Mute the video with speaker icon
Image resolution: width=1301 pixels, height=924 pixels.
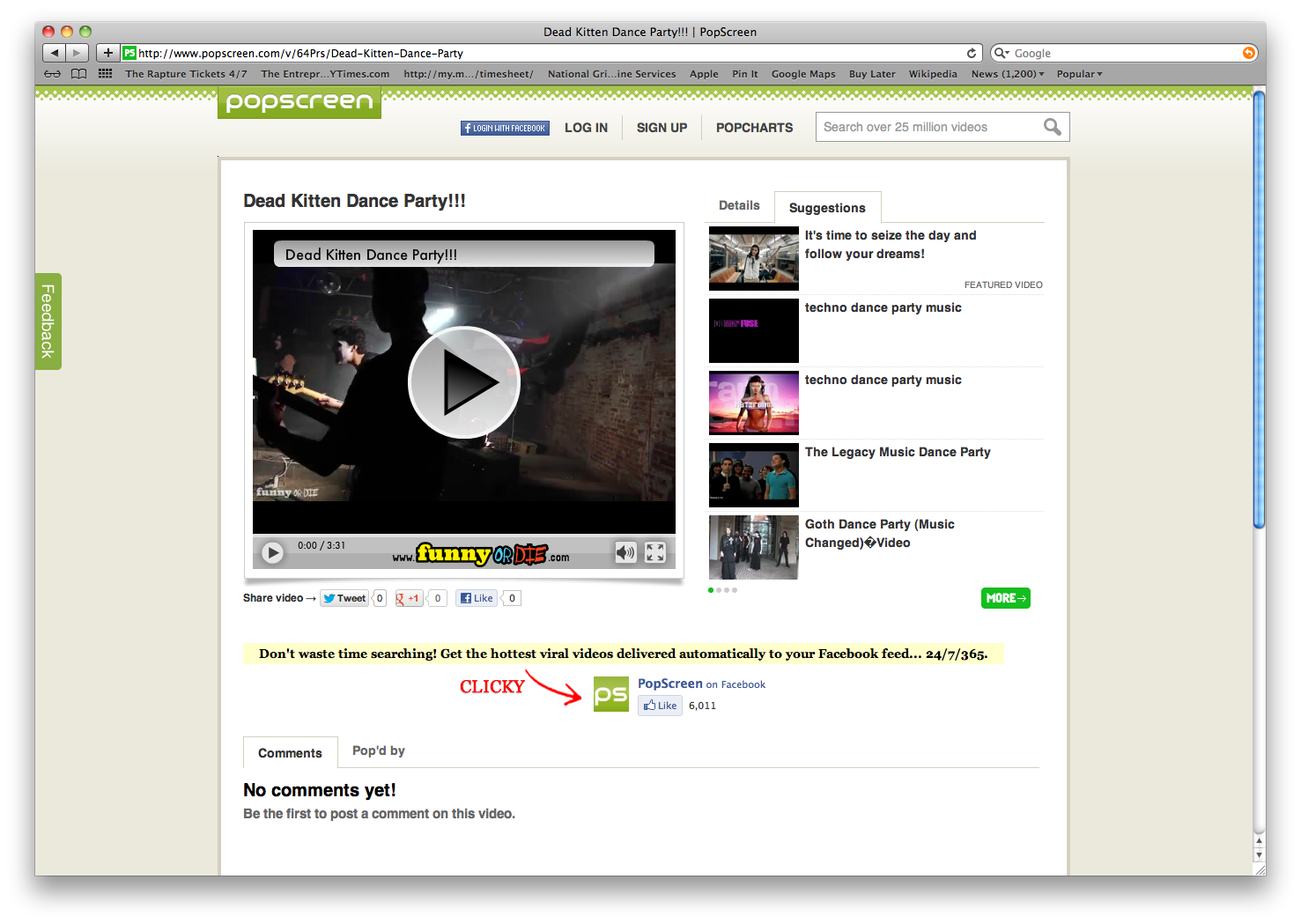coord(625,552)
